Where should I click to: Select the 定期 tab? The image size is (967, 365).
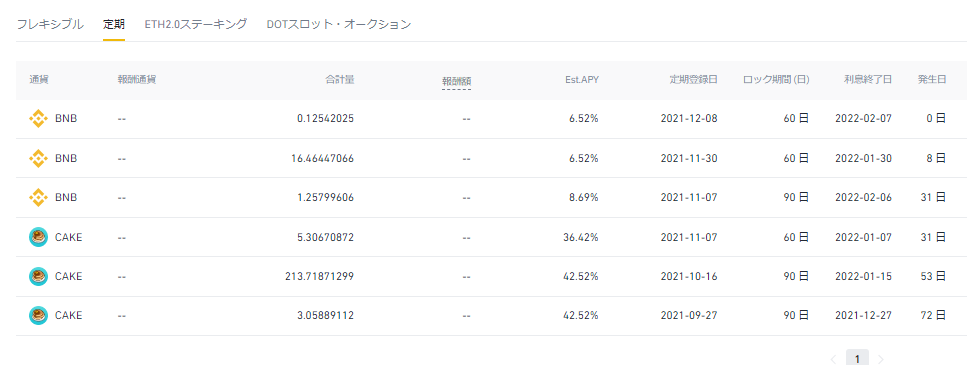click(114, 25)
